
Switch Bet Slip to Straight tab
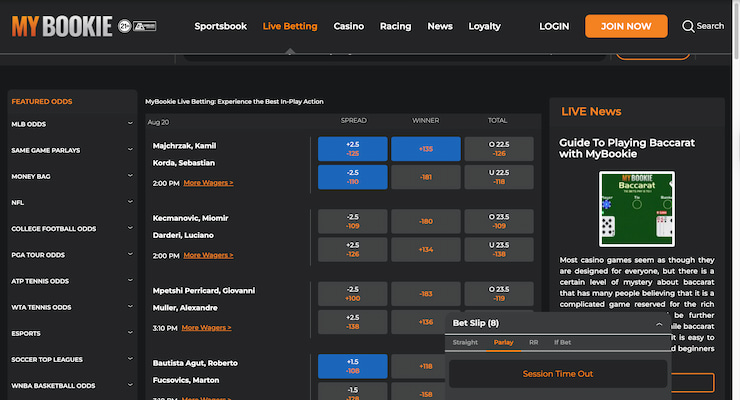(465, 342)
